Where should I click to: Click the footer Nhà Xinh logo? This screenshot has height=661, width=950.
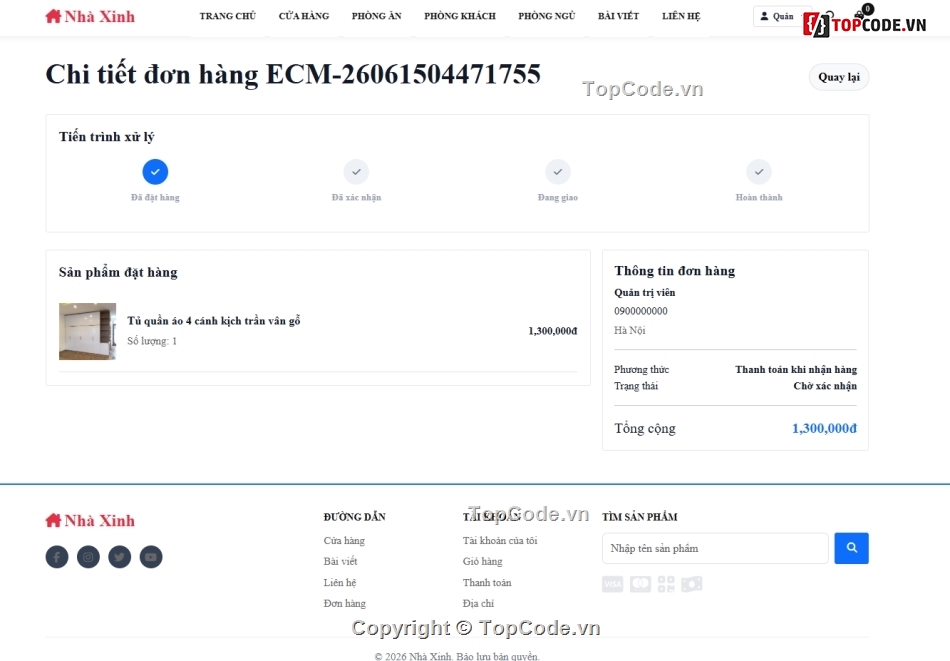[x=90, y=520]
